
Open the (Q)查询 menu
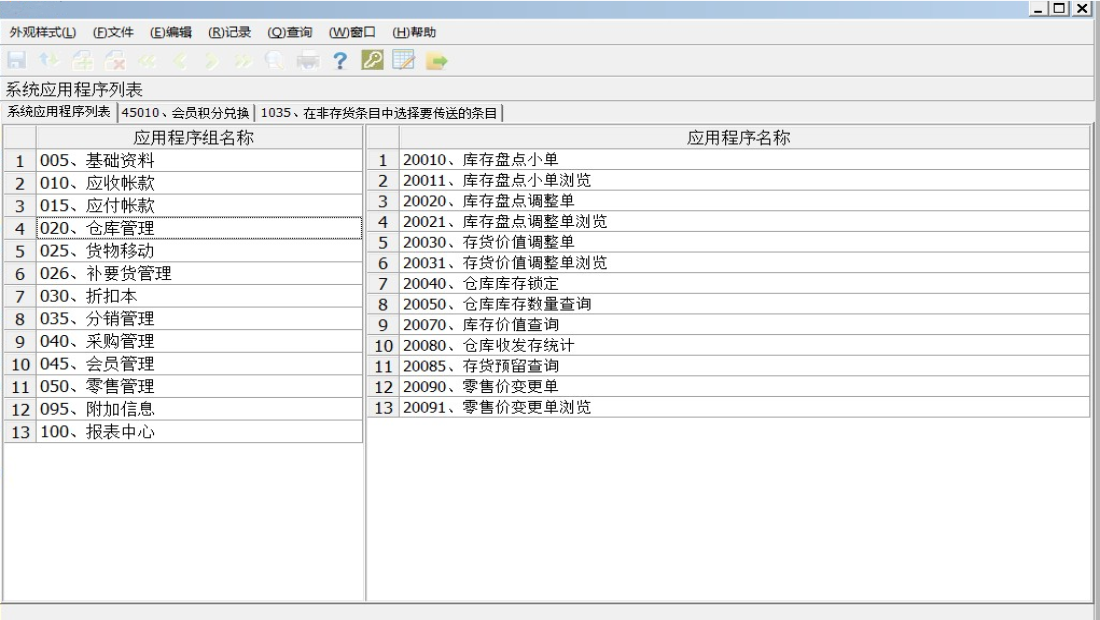coord(289,32)
